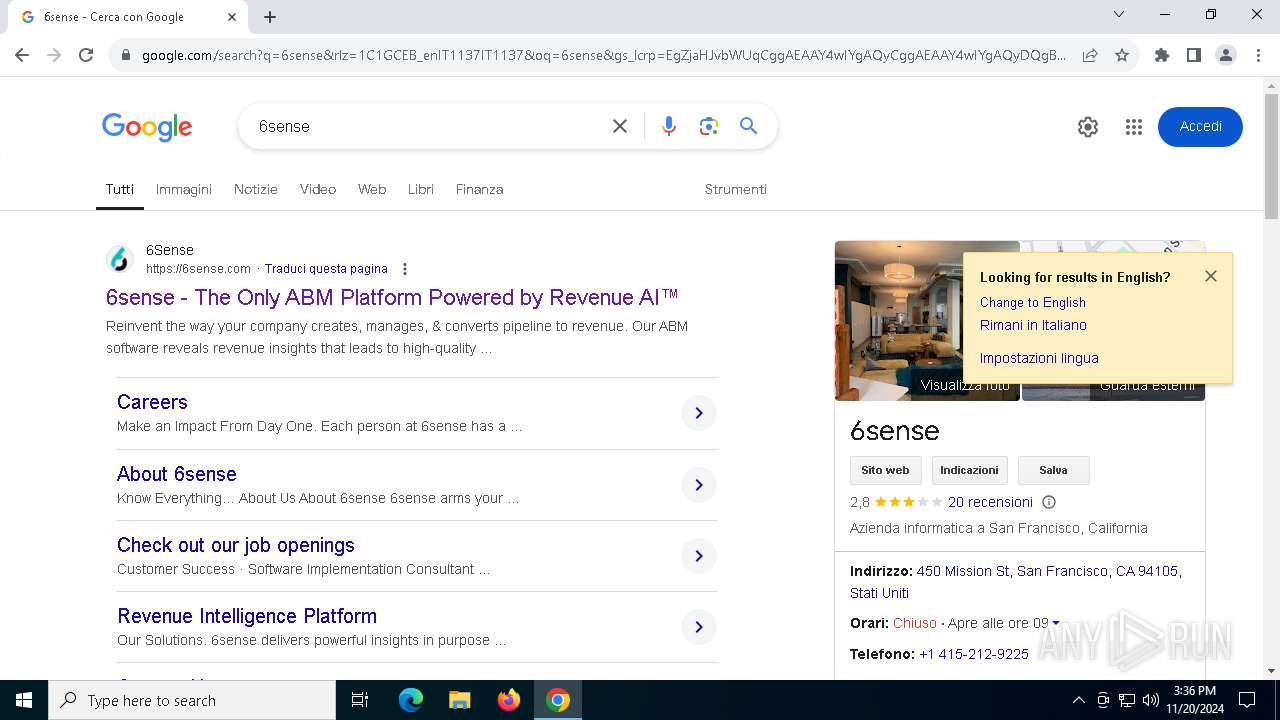Click taskbar search box
Screen dimensions: 1280x720
192,700
